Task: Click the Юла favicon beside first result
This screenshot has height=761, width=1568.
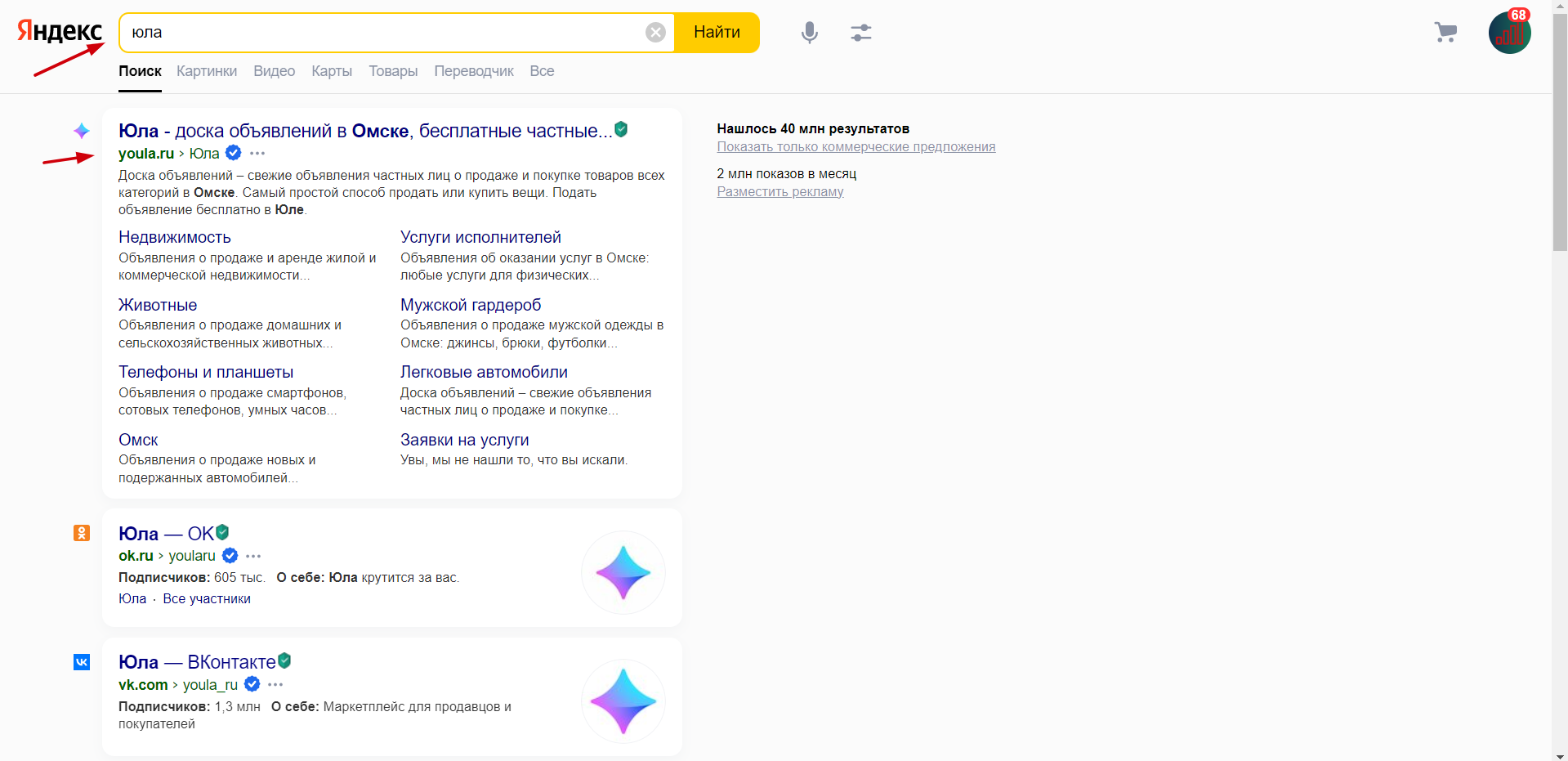Action: click(x=82, y=131)
